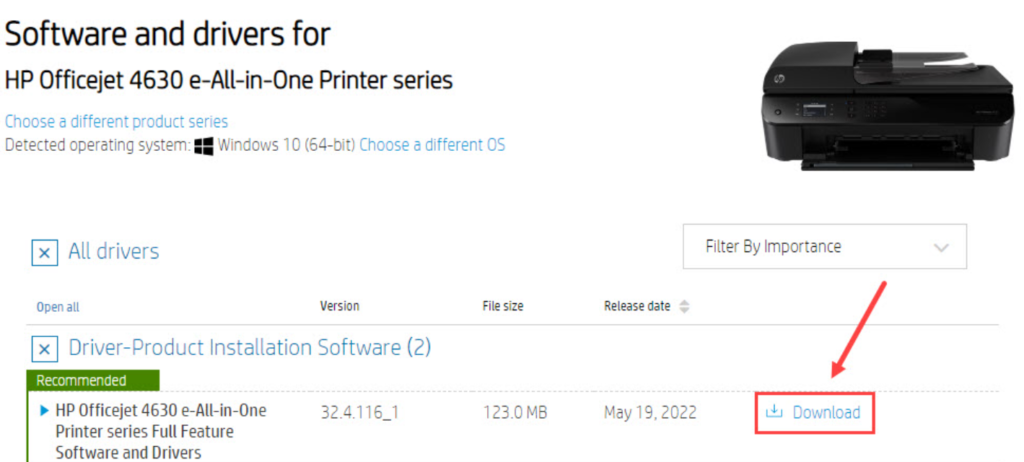This screenshot has height=462, width=1024.
Task: Select the Choose a different OS link
Action: (432, 145)
